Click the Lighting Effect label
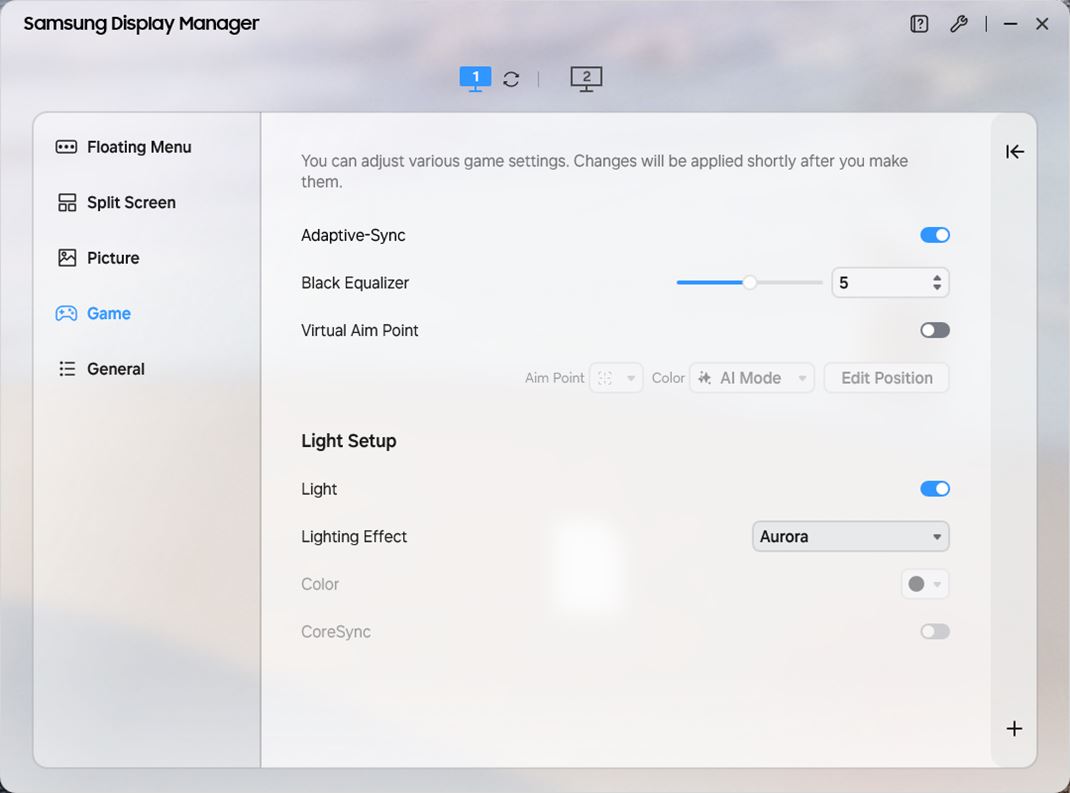 coord(354,536)
